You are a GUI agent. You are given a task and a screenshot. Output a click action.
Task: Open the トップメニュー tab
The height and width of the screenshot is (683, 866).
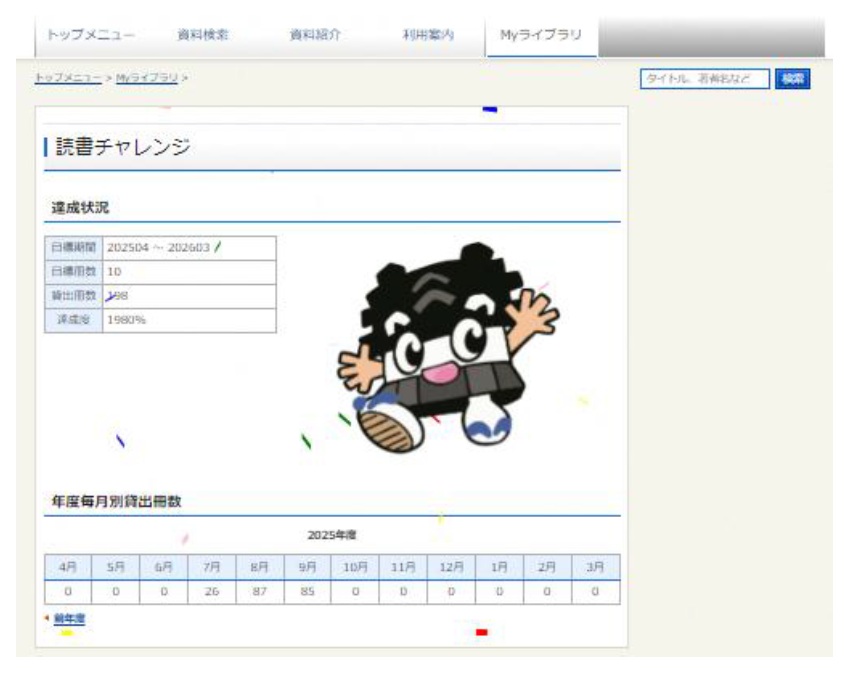coord(92,34)
